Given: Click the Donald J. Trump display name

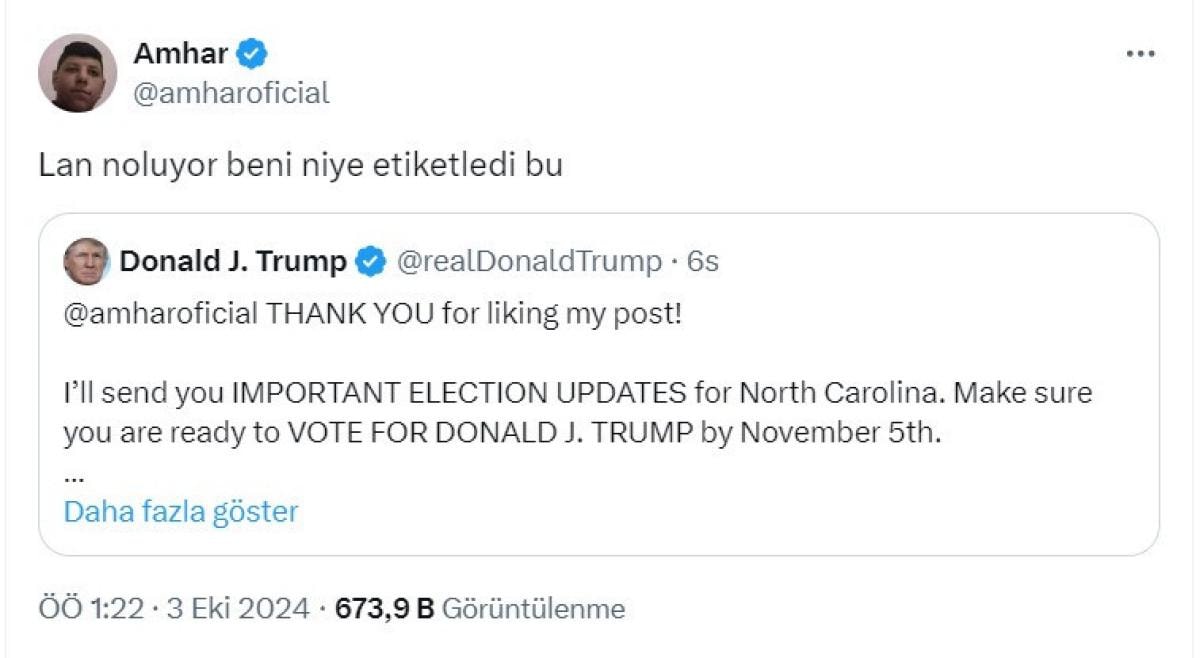Looking at the screenshot, I should click(233, 262).
